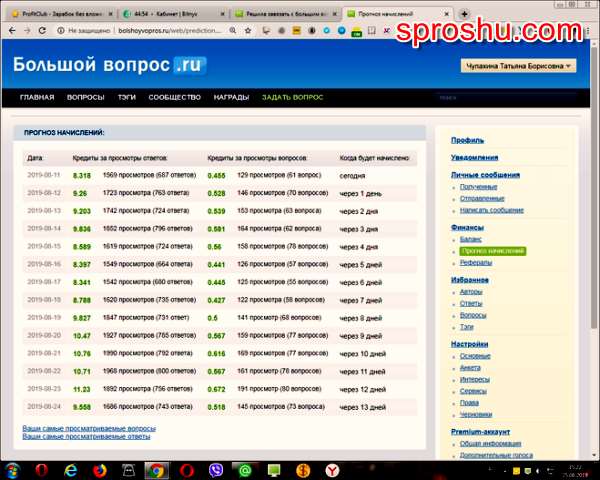This screenshot has width=600, height=480.
Task: Open Viber from taskbar
Action: click(x=216, y=470)
